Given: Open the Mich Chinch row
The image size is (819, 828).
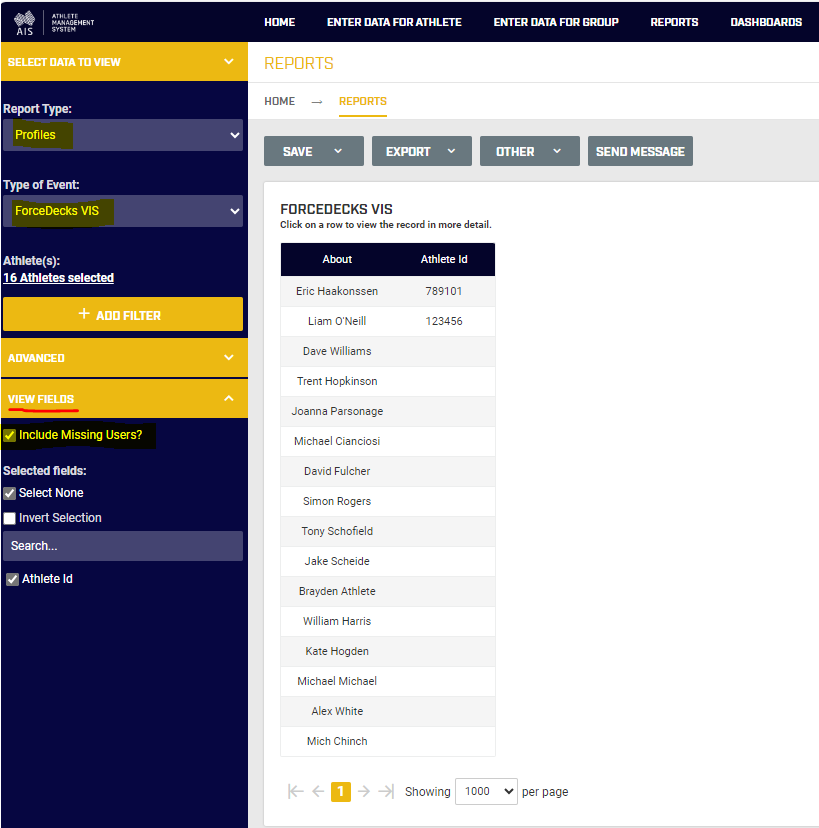Looking at the screenshot, I should click(388, 741).
